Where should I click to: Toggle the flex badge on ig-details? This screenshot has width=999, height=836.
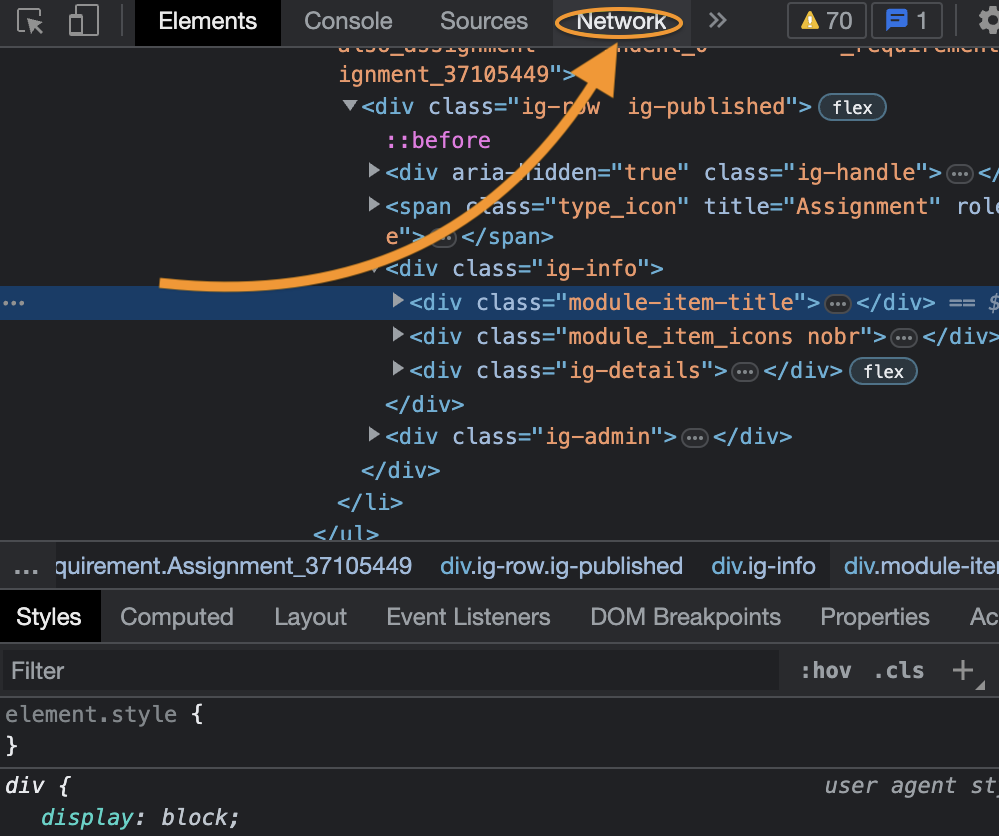pyautogui.click(x=883, y=371)
